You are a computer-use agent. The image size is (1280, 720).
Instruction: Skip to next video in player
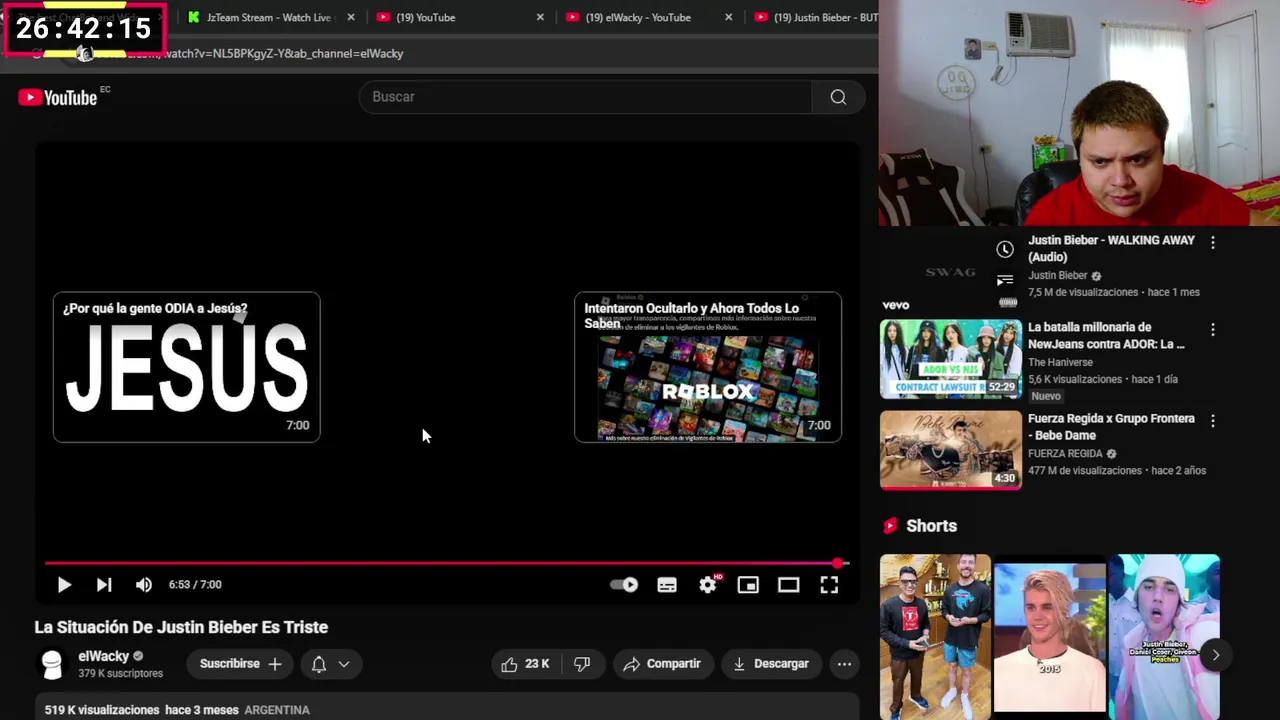[104, 585]
